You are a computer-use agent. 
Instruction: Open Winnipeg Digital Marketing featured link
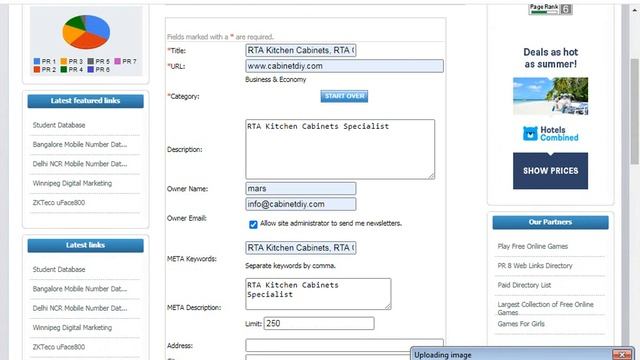tap(72, 183)
